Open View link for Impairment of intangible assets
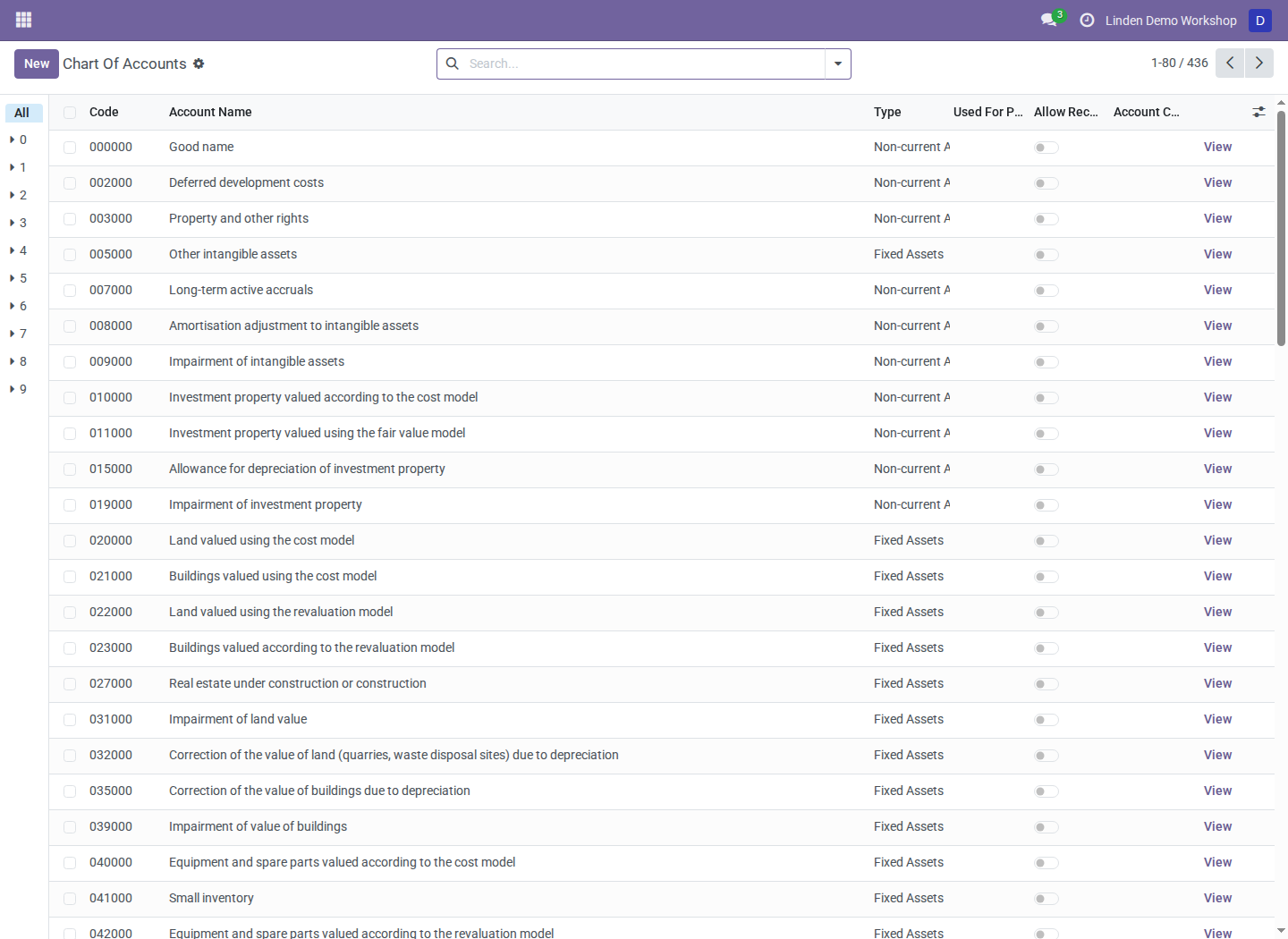The width and height of the screenshot is (1288, 939). [1217, 361]
